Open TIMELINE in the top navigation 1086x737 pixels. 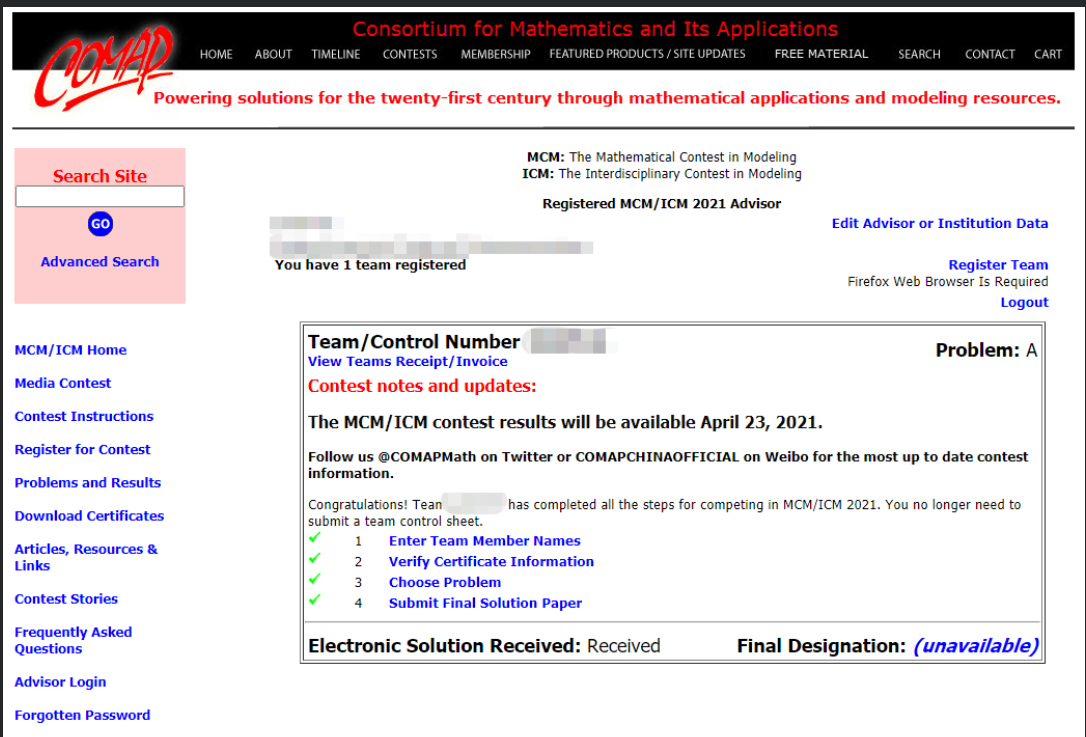click(x=336, y=54)
